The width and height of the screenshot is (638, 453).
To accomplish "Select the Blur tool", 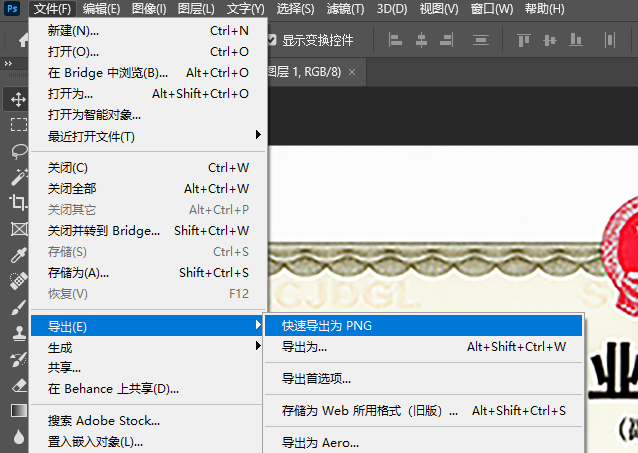I will (19, 437).
